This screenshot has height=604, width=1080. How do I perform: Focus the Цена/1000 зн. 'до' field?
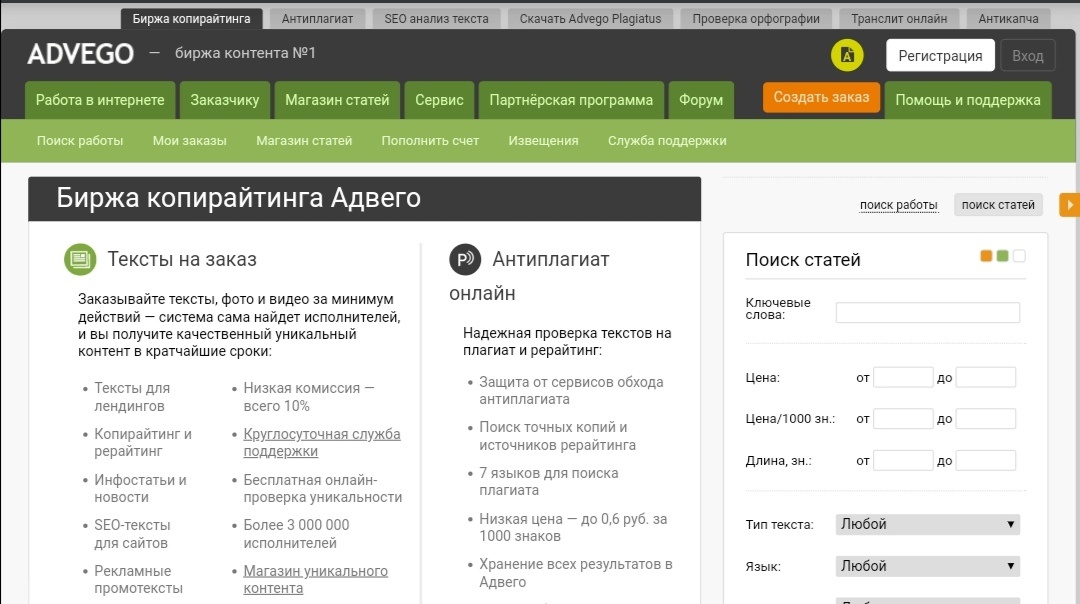pyautogui.click(x=986, y=419)
